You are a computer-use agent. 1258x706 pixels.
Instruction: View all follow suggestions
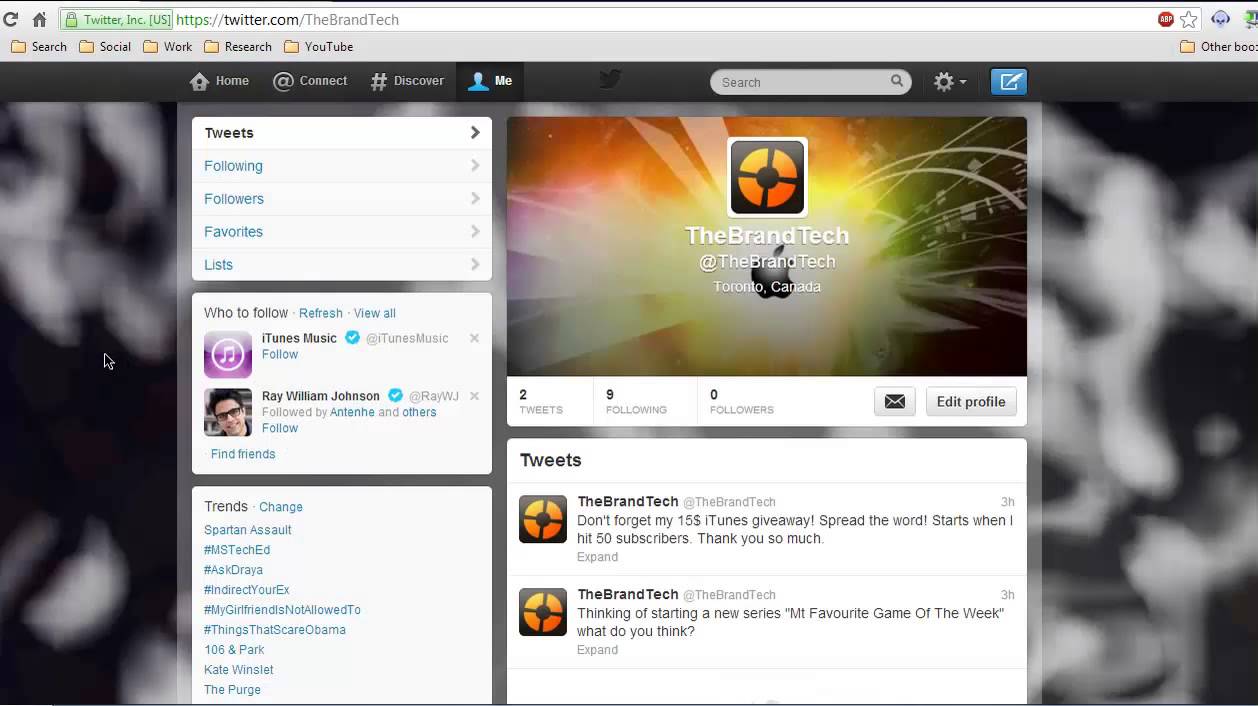pyautogui.click(x=375, y=313)
